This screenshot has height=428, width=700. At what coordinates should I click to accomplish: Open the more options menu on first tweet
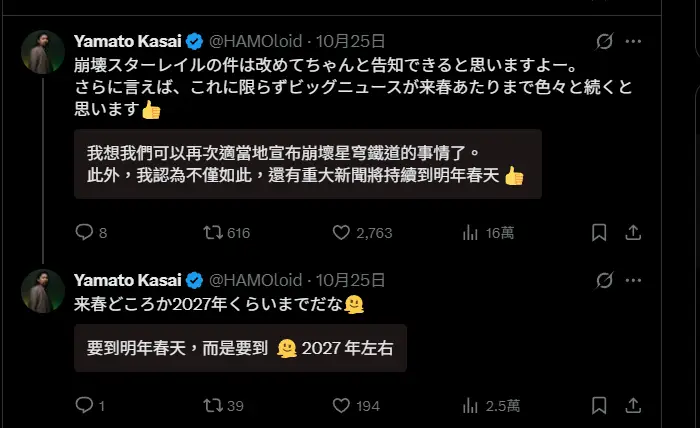tap(633, 41)
